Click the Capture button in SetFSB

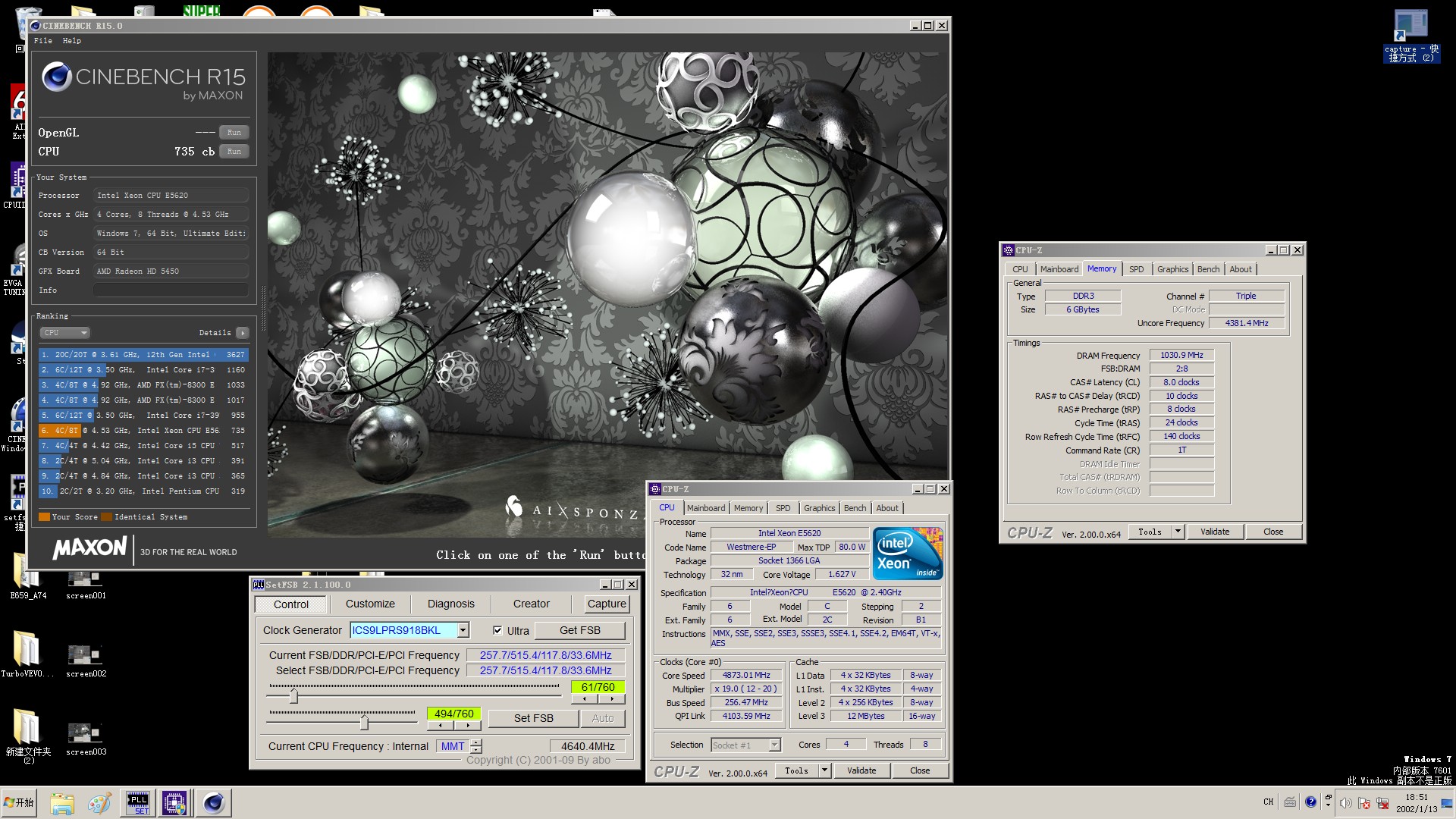pos(607,604)
